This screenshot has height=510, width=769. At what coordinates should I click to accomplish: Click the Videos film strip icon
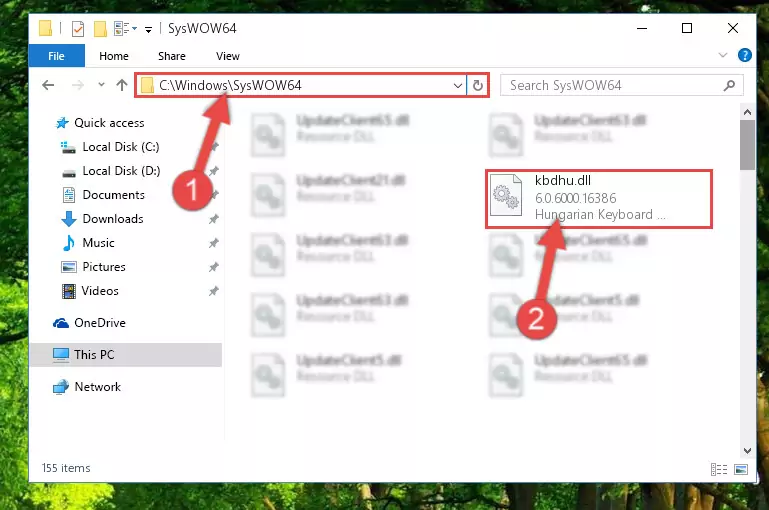69,291
